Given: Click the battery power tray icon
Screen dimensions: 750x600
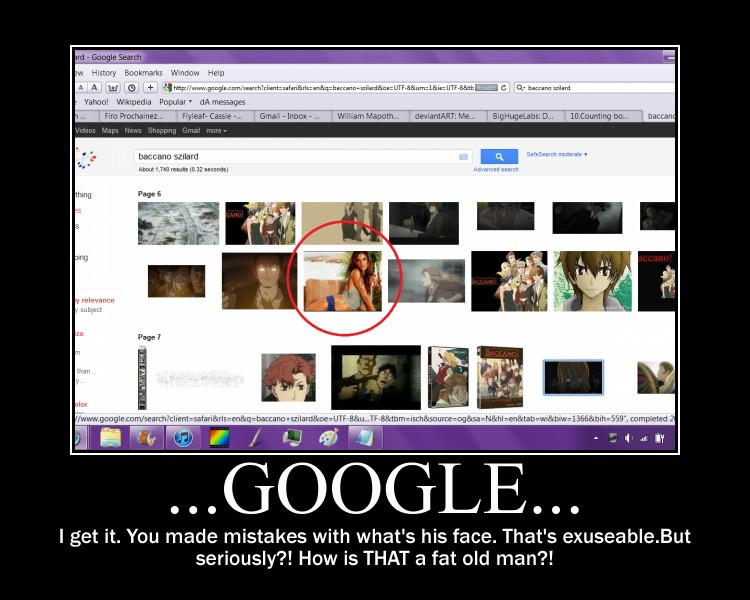Looking at the screenshot, I should tap(660, 438).
